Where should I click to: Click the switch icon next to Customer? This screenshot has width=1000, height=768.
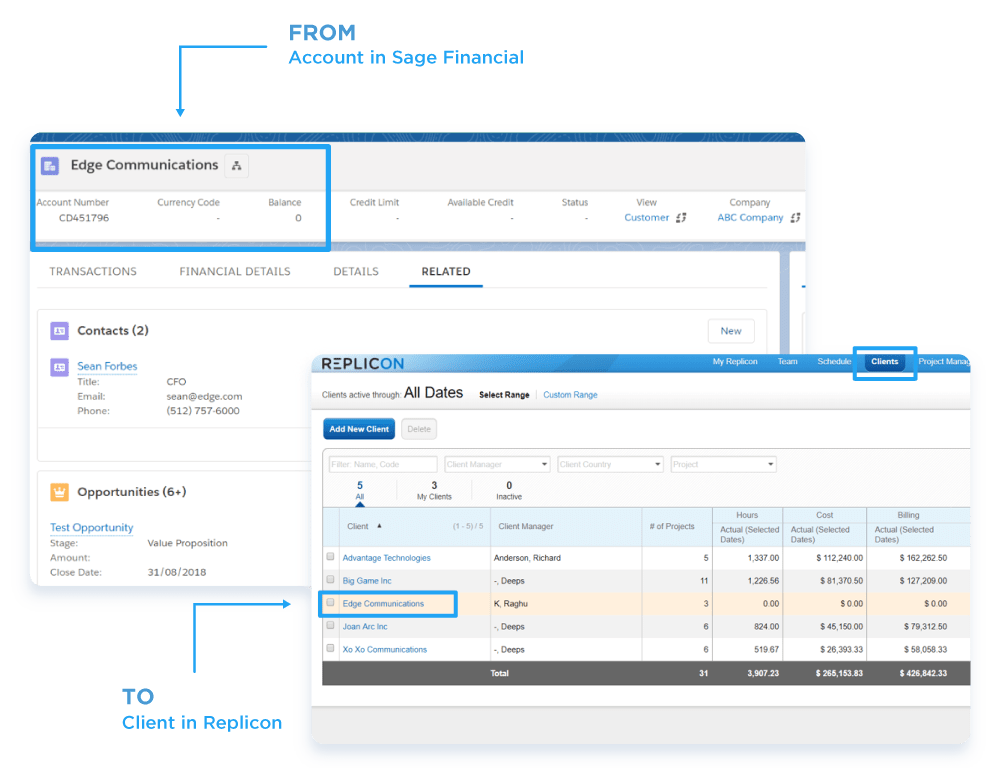click(x=681, y=218)
